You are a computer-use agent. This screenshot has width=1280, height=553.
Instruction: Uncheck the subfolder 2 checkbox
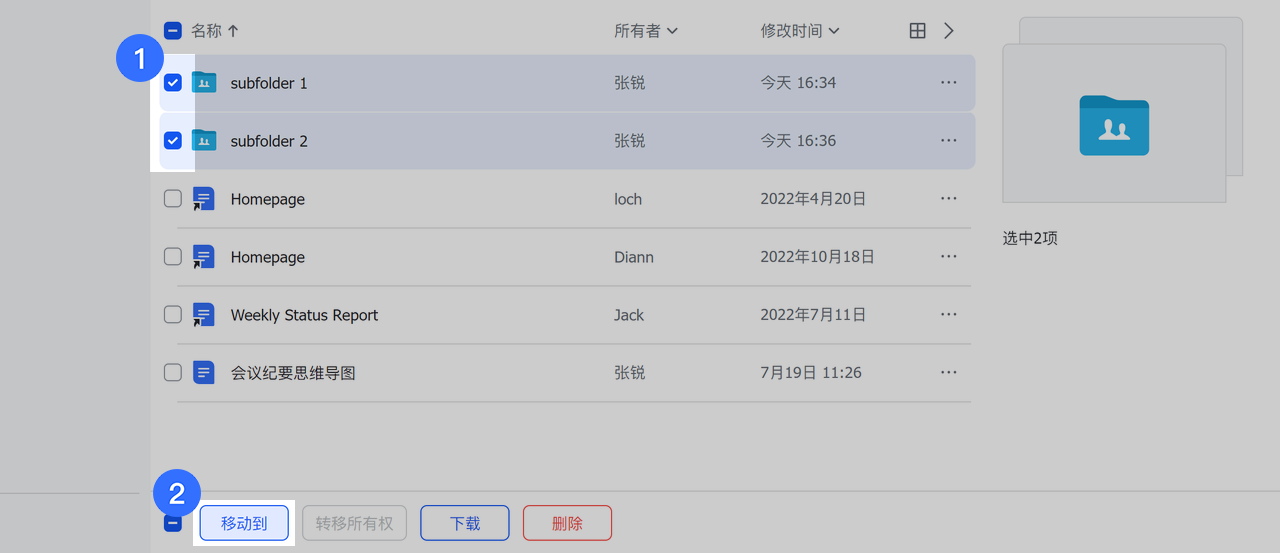coord(172,141)
